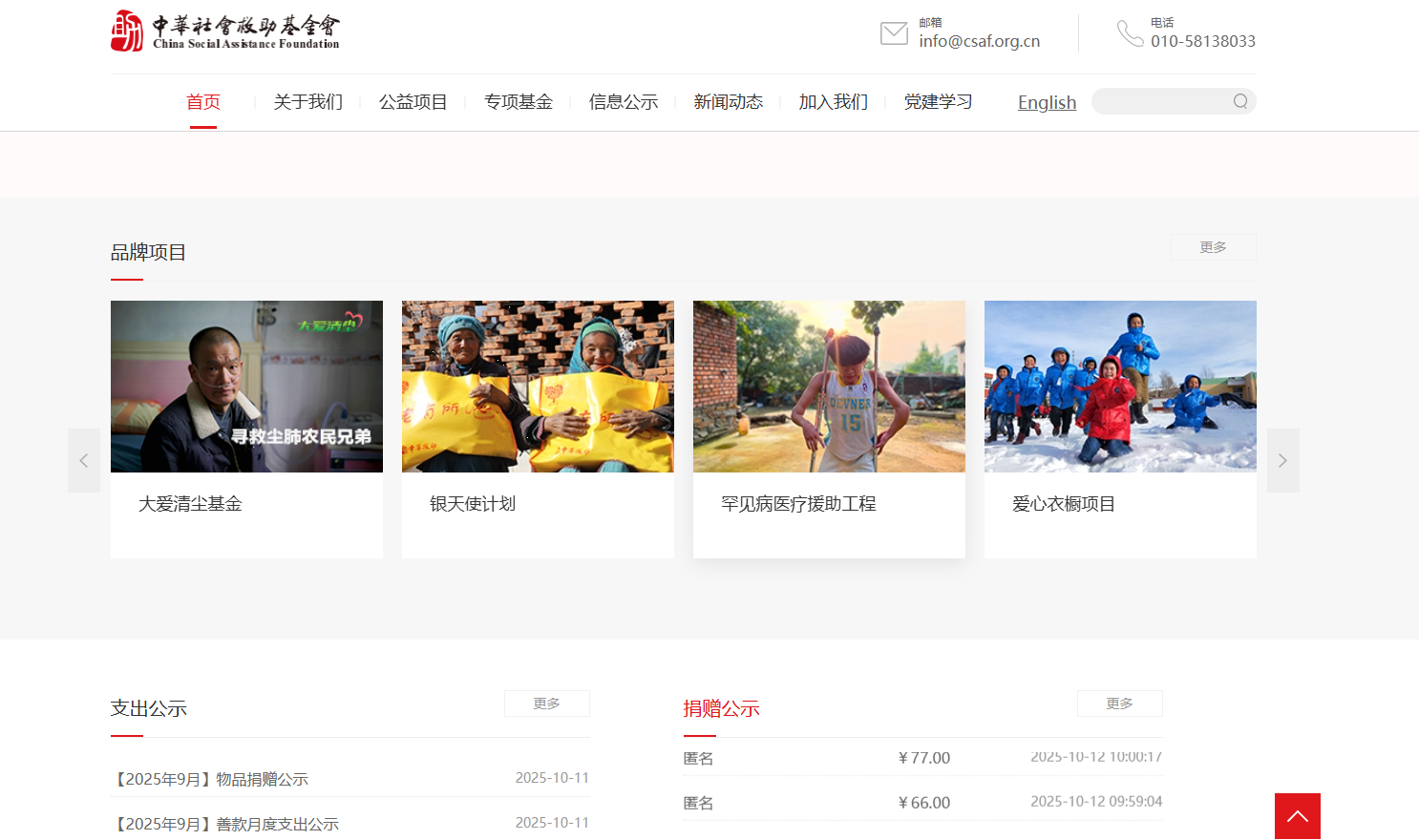Open the 爱心衣橱项目 snow photo
This screenshot has width=1419, height=840.
[1120, 387]
